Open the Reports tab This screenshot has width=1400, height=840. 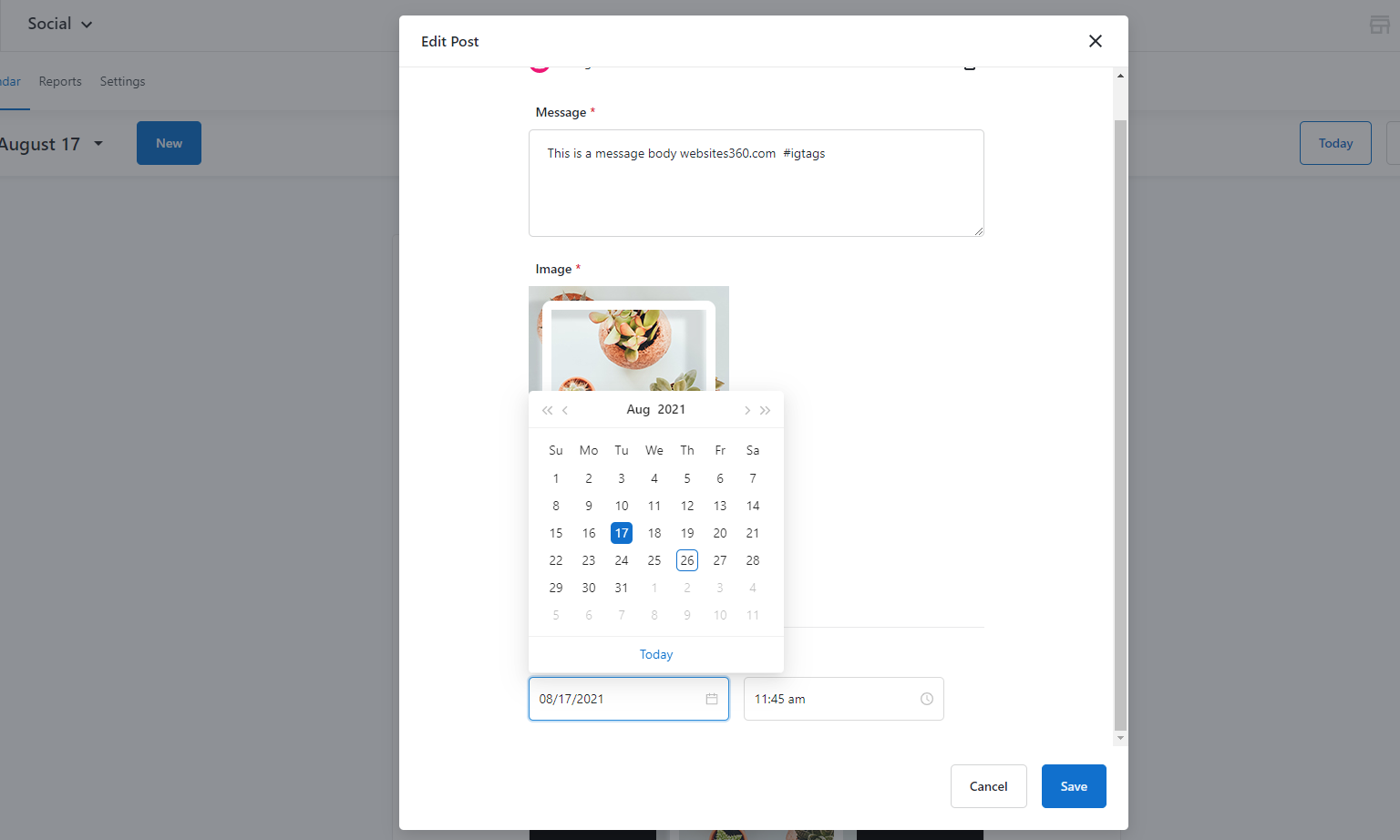(60, 81)
